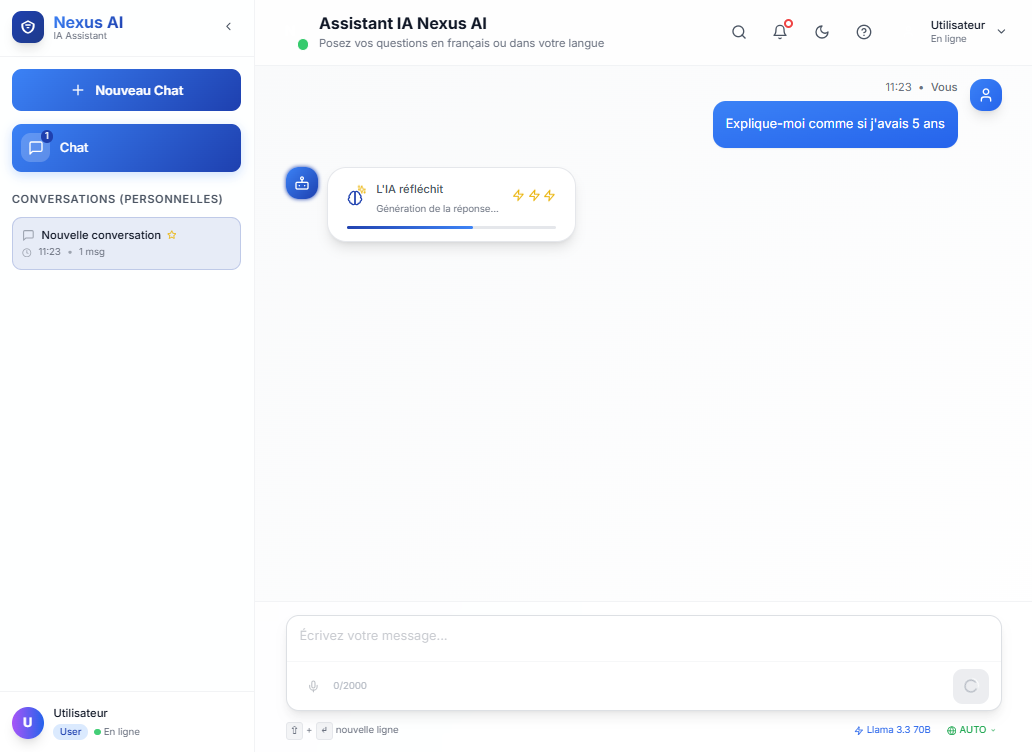
Task: Open the Llama 3.3 70B model selector
Action: (x=892, y=730)
